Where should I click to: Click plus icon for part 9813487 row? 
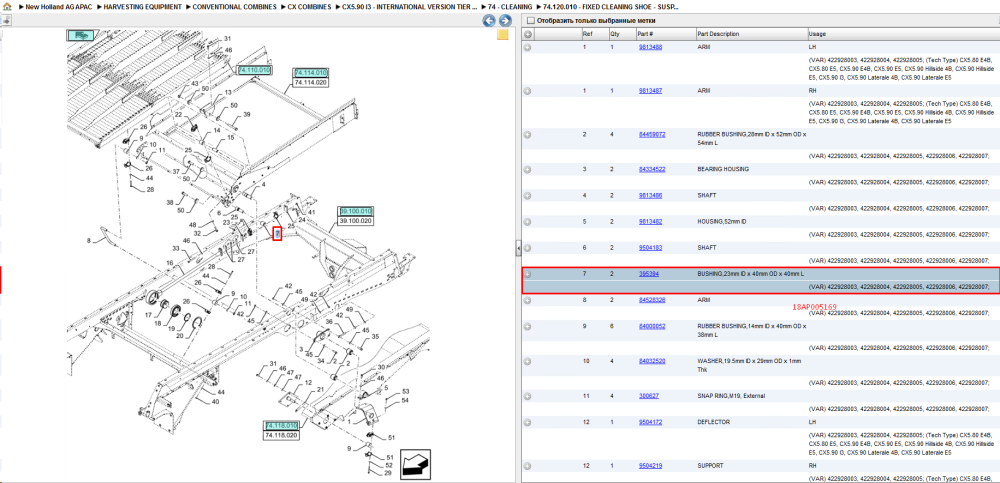528,91
